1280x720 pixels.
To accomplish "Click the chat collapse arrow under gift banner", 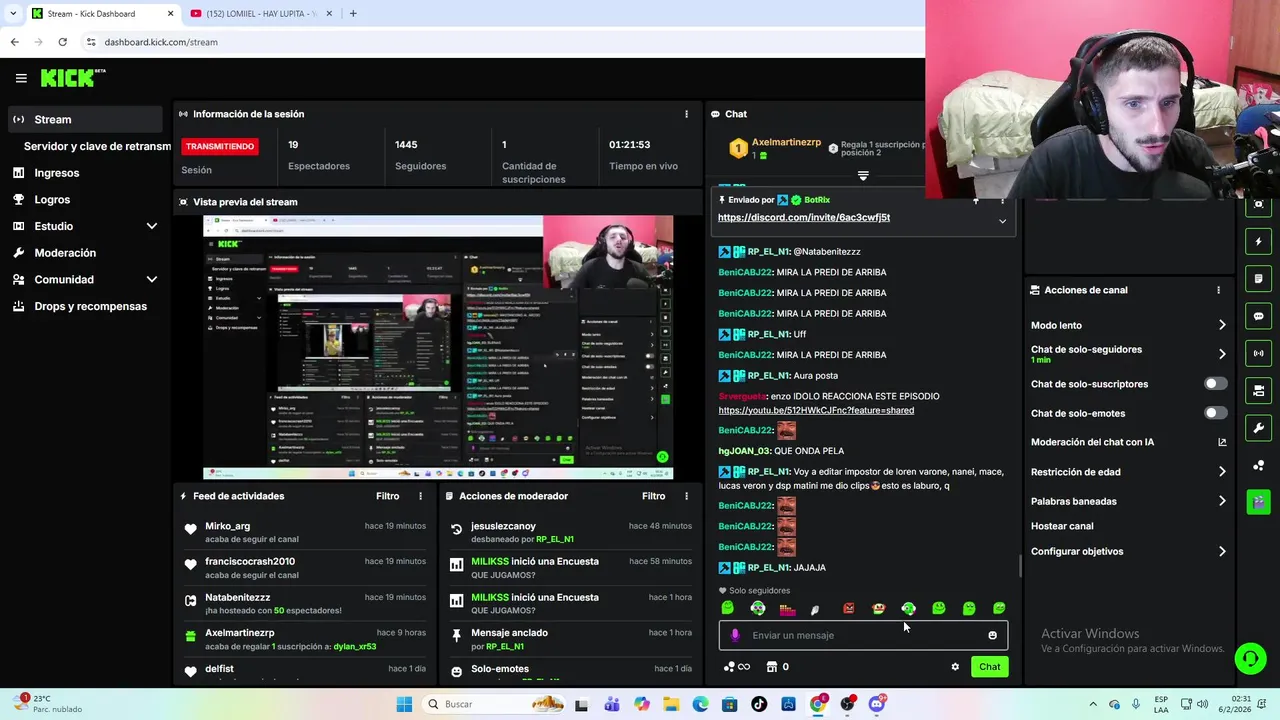I will 863,176.
